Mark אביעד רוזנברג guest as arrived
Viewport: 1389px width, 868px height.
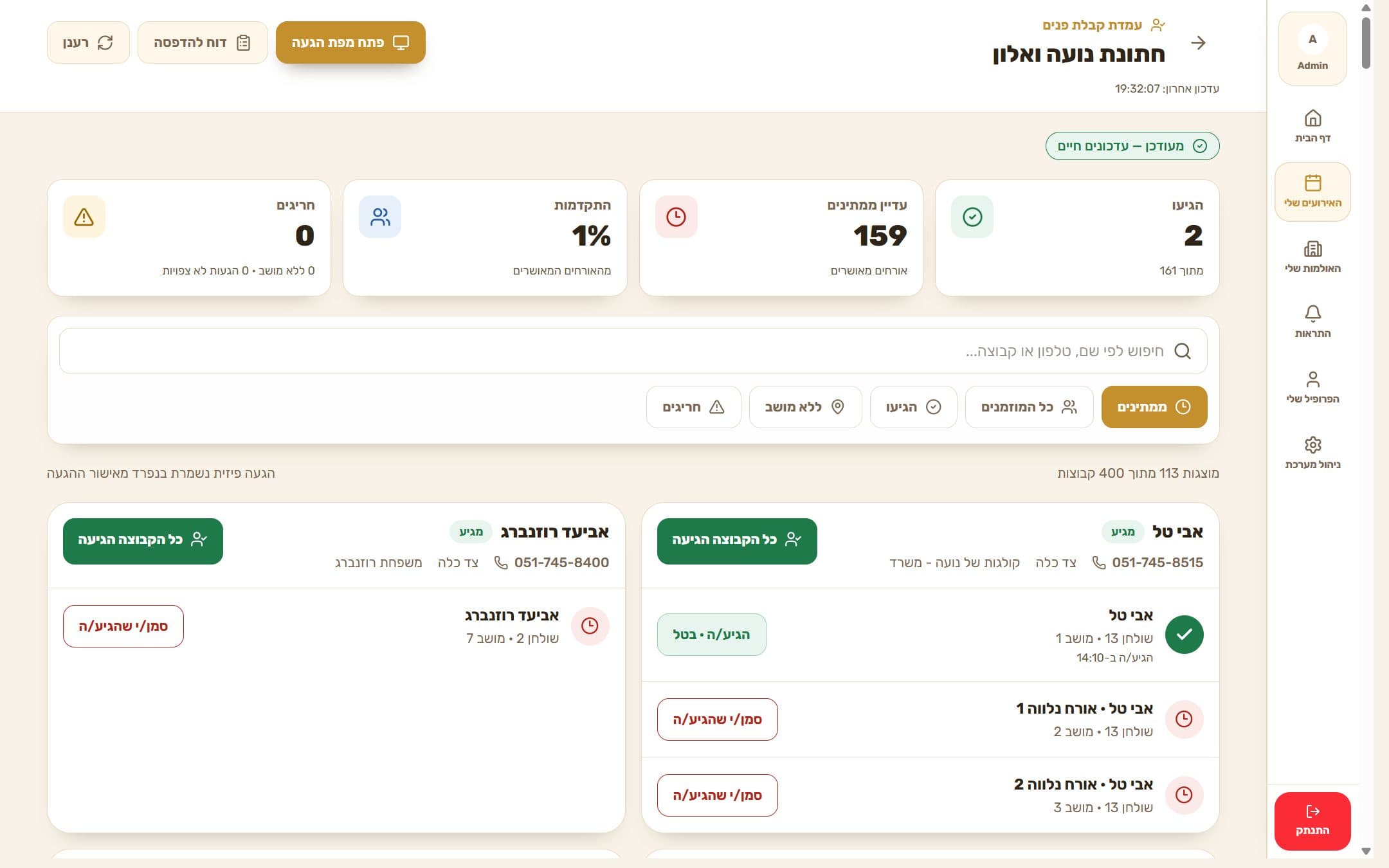[123, 626]
